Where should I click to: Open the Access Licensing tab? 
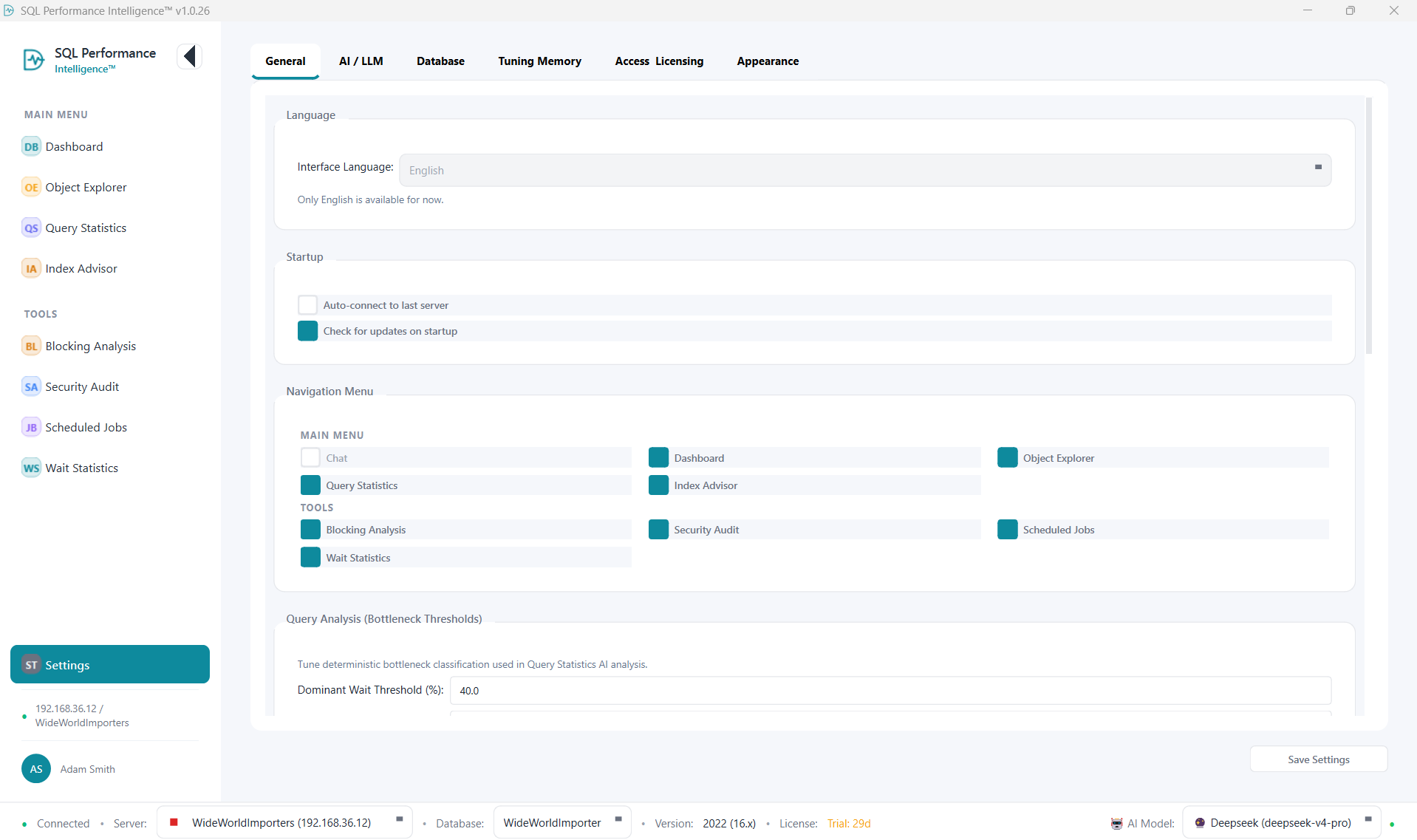click(659, 61)
